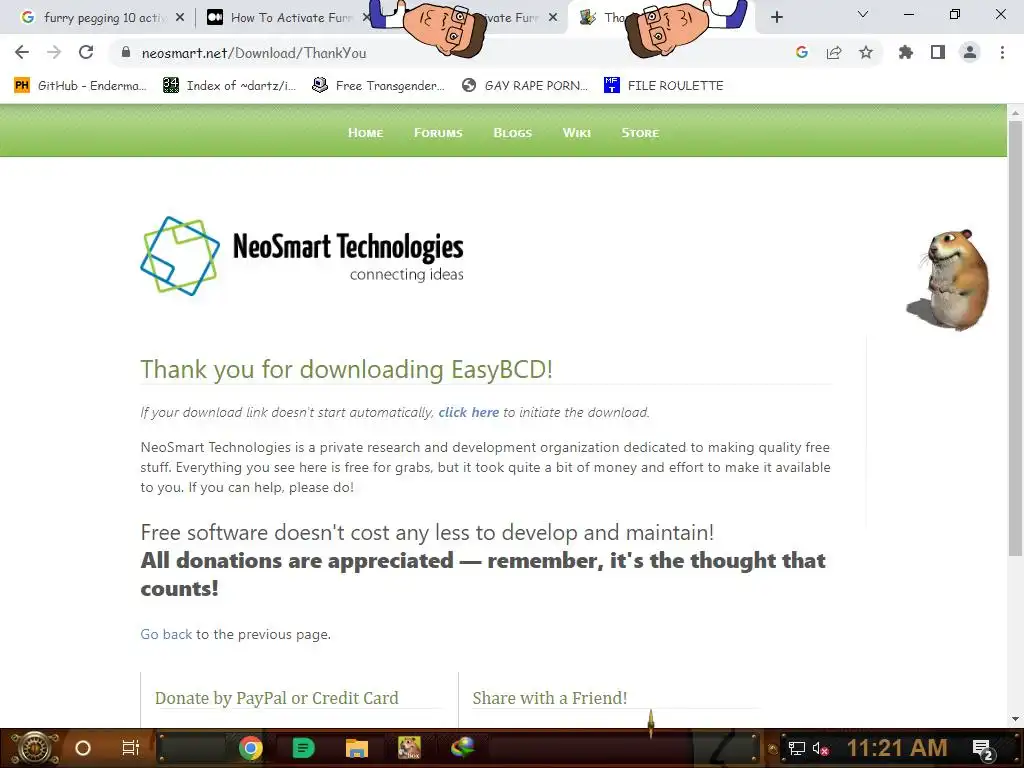Click the 'Share with a Friend!' heading
The height and width of the screenshot is (768, 1024).
coord(549,698)
